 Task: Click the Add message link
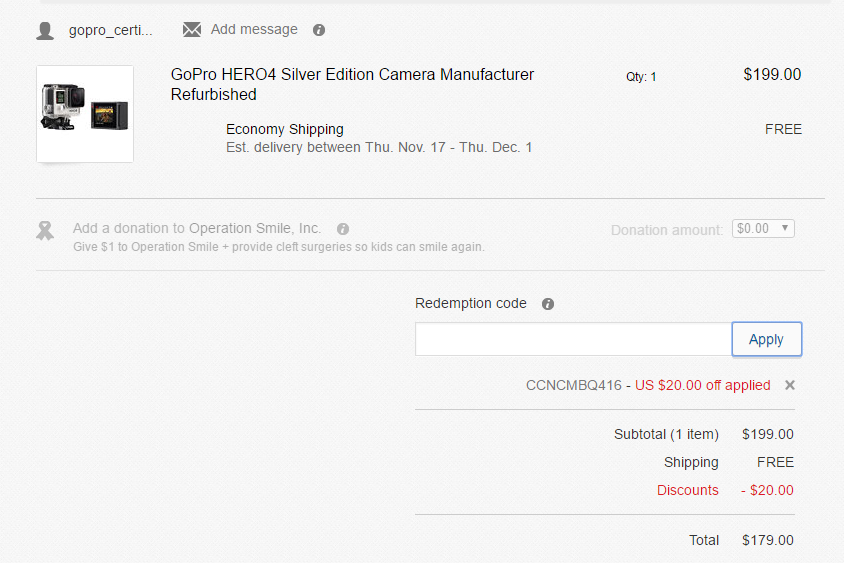click(254, 29)
